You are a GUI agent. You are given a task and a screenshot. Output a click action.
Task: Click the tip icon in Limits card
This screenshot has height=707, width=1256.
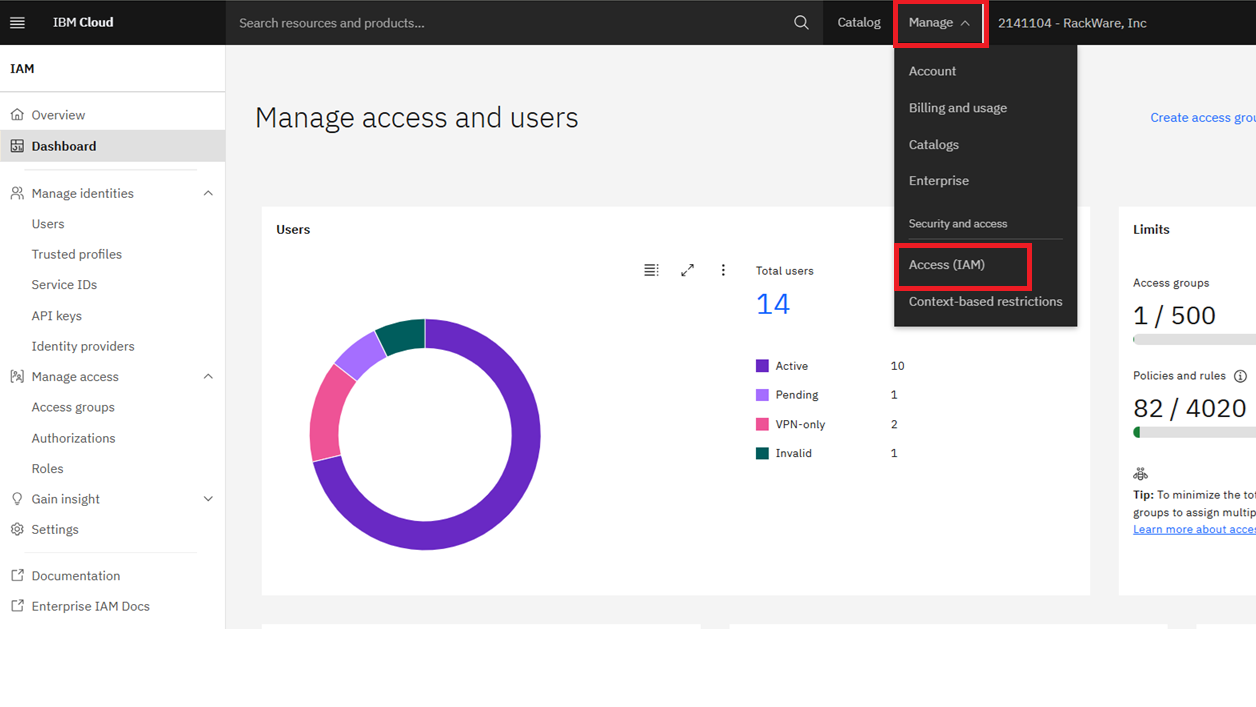click(x=1140, y=474)
